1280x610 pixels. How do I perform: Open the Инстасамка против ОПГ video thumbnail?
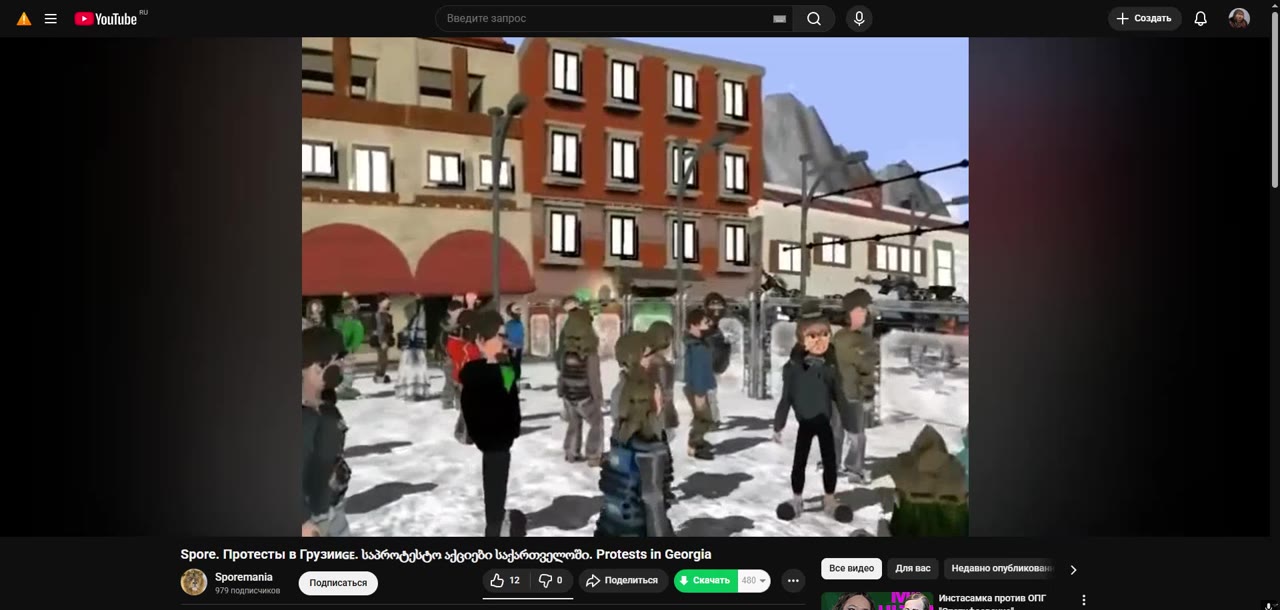pyautogui.click(x=877, y=601)
